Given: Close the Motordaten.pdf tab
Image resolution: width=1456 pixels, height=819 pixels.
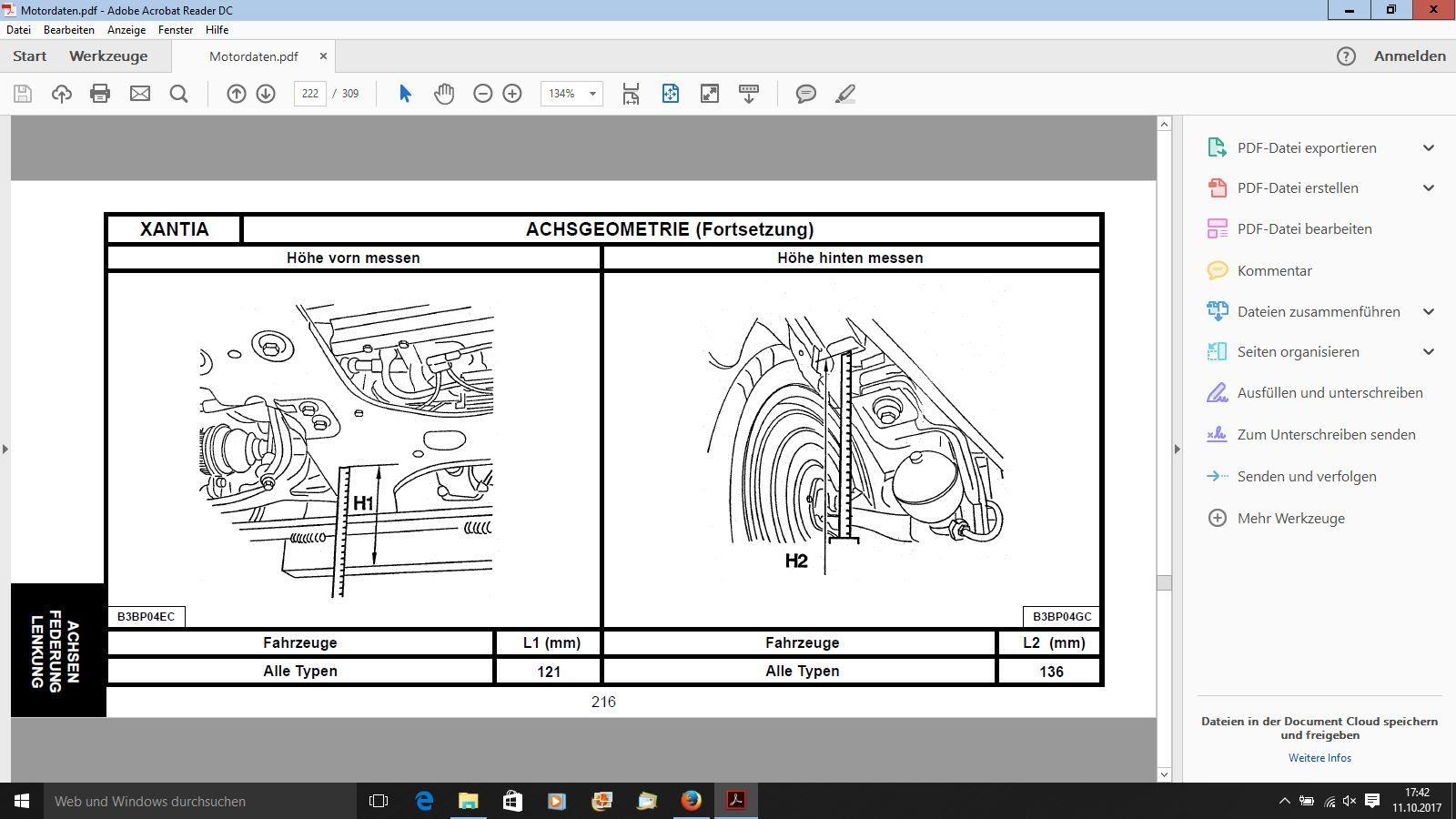Looking at the screenshot, I should click(323, 56).
